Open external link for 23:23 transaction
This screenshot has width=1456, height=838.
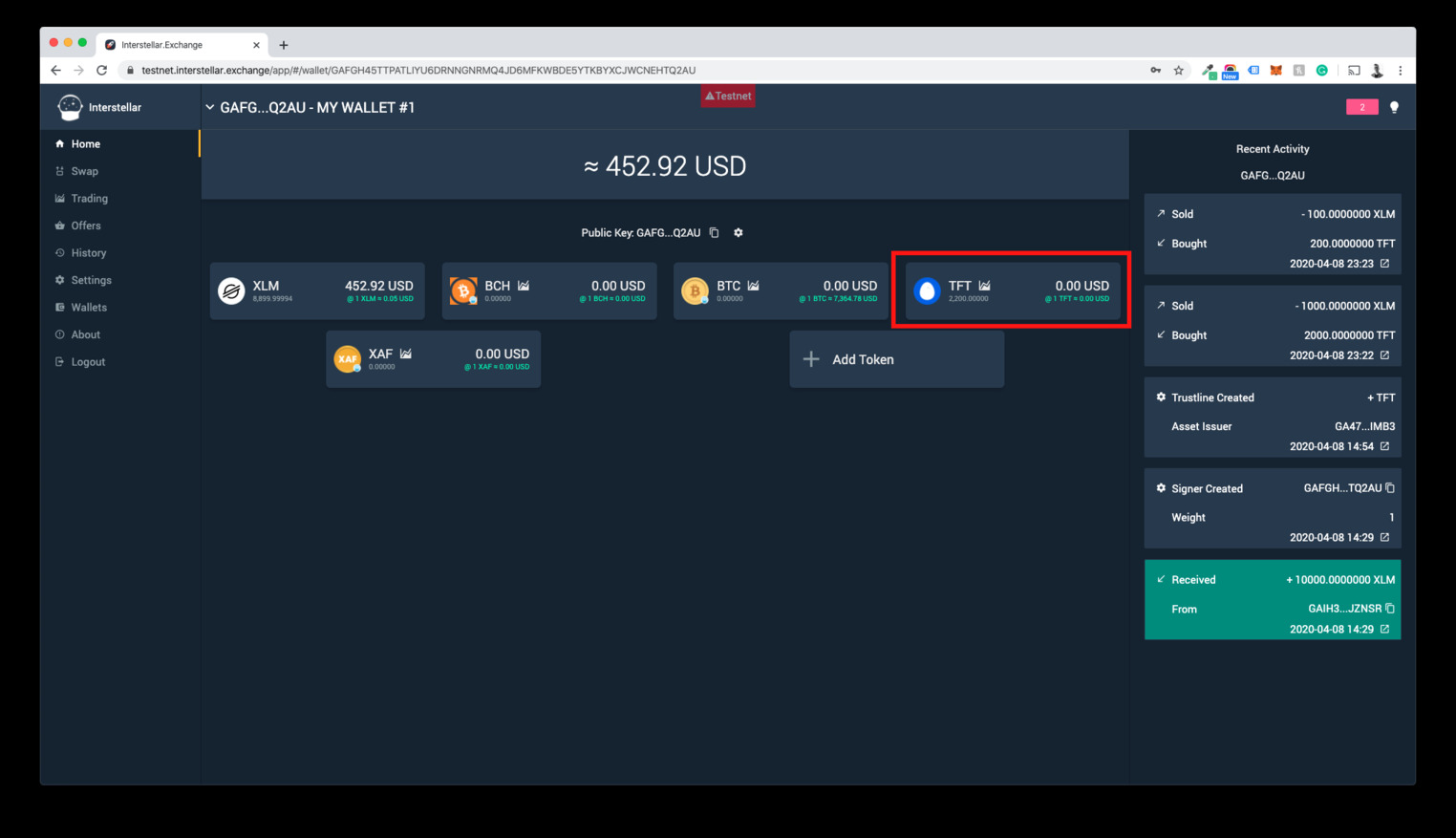tap(1384, 264)
